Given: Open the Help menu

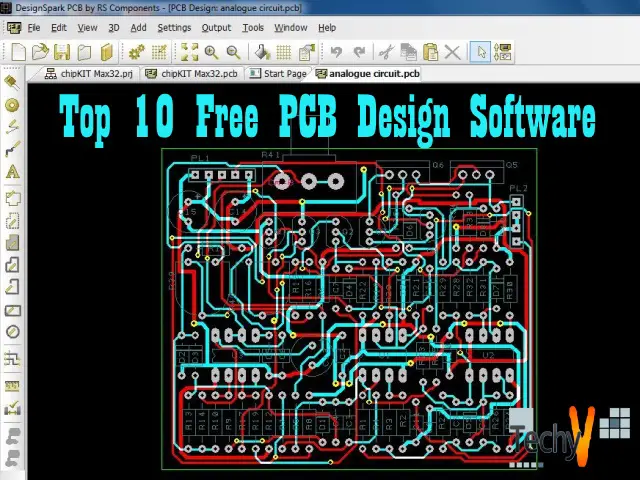Looking at the screenshot, I should coord(327,28).
